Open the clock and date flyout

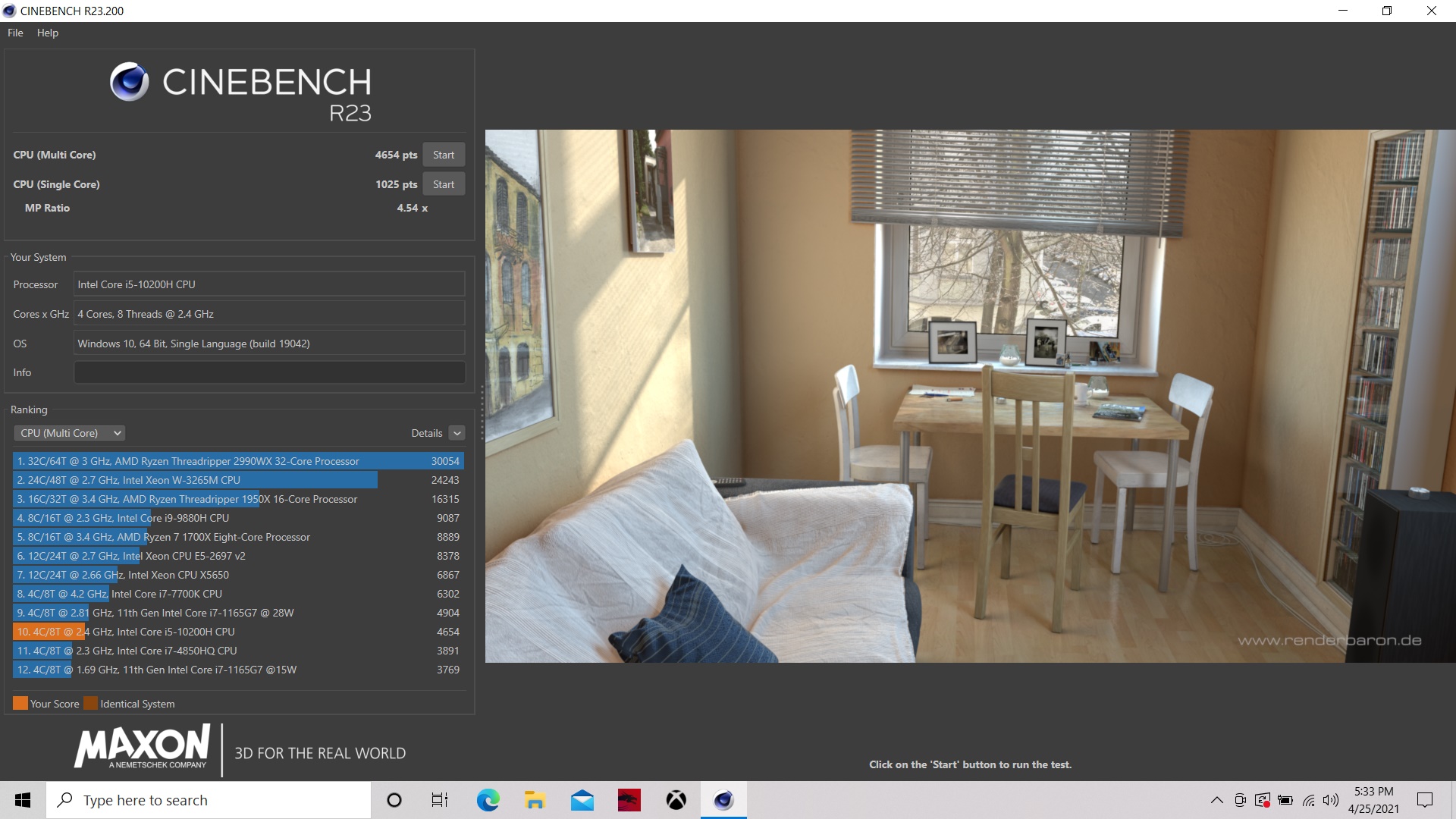pyautogui.click(x=1373, y=800)
